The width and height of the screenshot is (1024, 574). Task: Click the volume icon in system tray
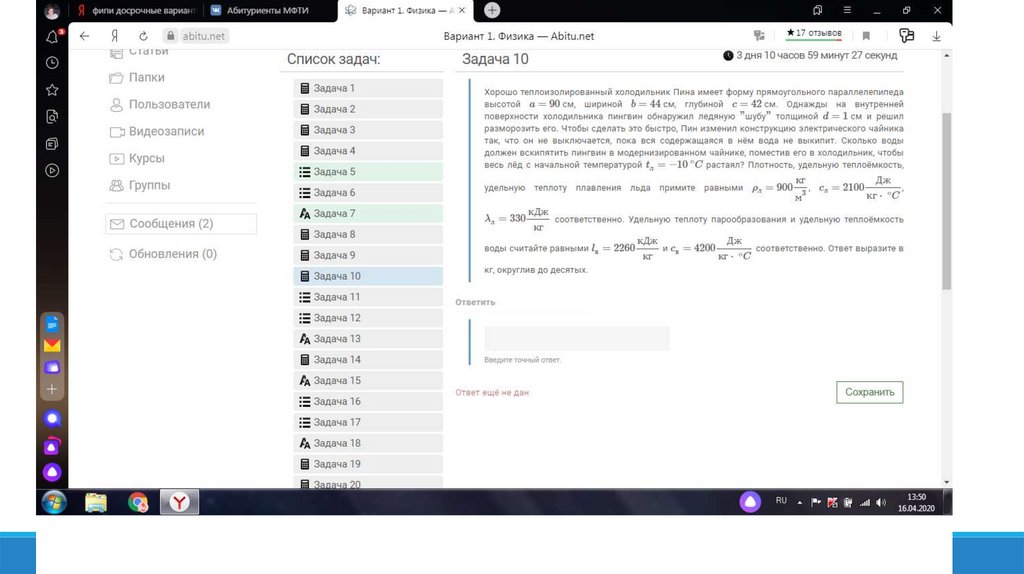pos(881,502)
